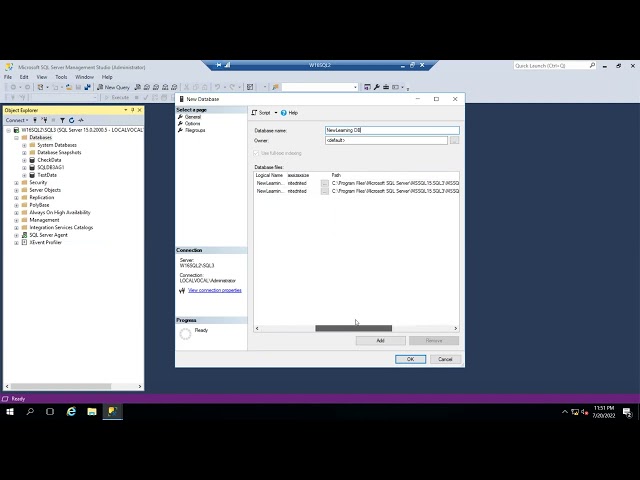Click the Add button under Database files
This screenshot has width=640, height=480.
[x=380, y=340]
